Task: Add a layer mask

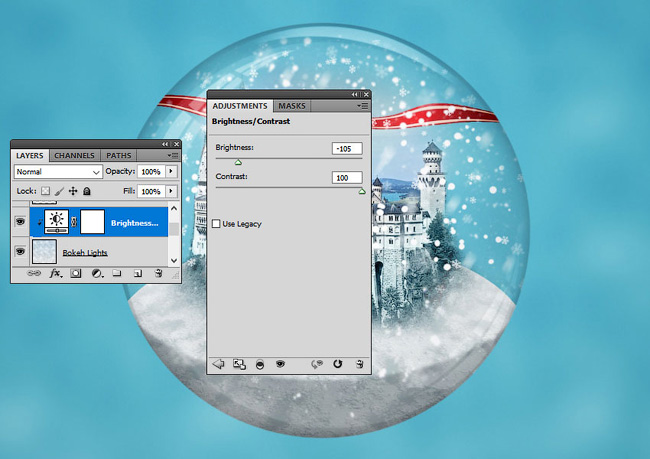Action: (x=75, y=274)
